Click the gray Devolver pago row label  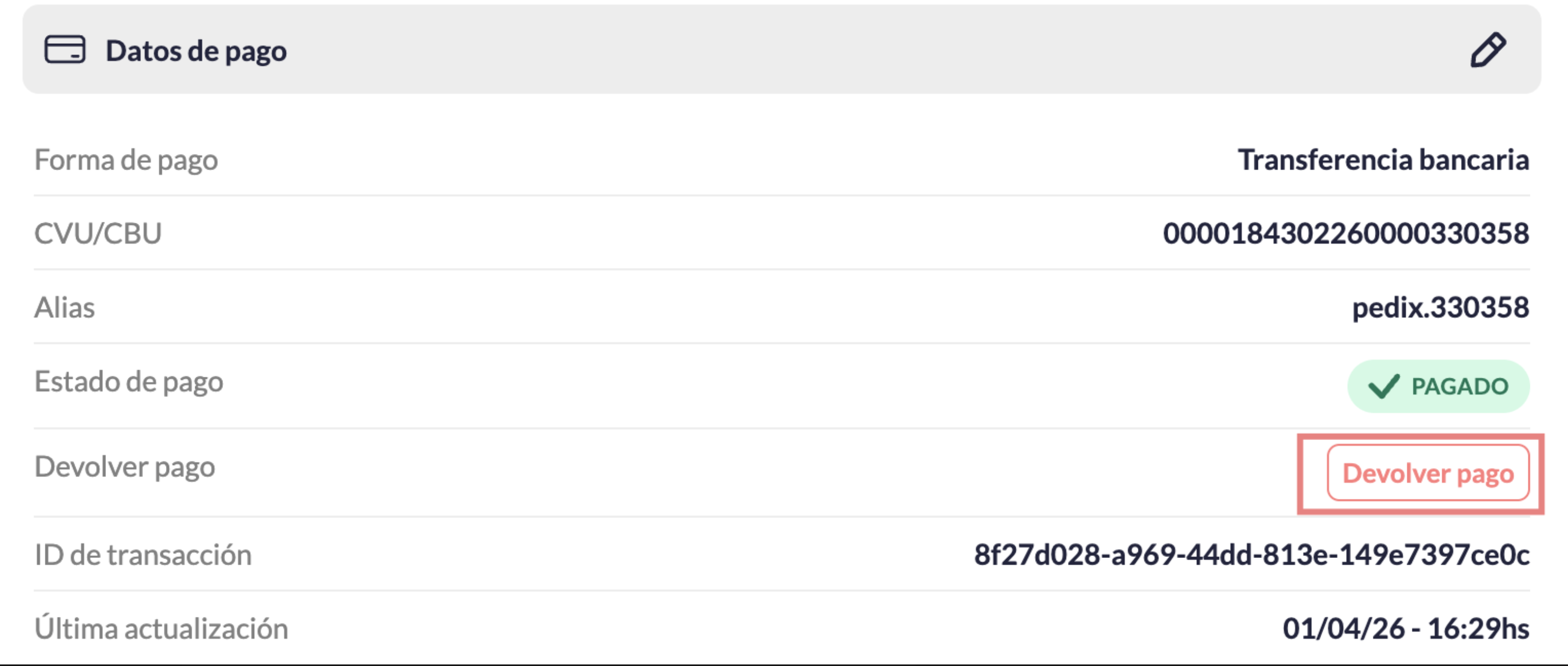tap(125, 467)
